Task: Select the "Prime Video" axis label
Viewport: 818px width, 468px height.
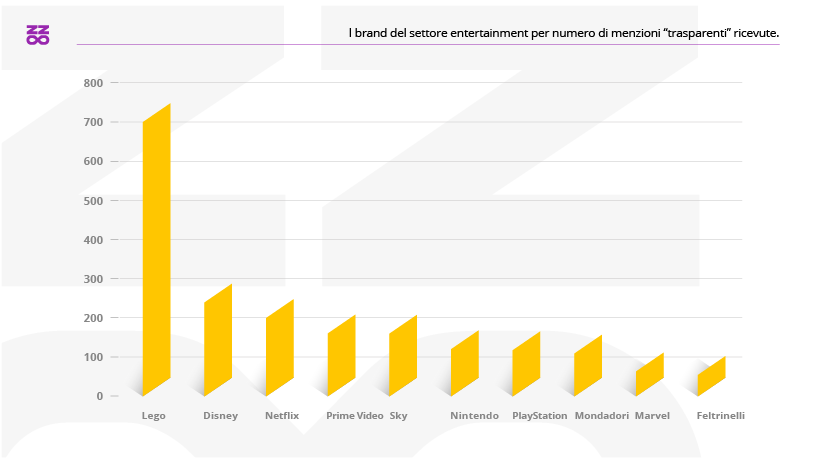Action: [355, 416]
